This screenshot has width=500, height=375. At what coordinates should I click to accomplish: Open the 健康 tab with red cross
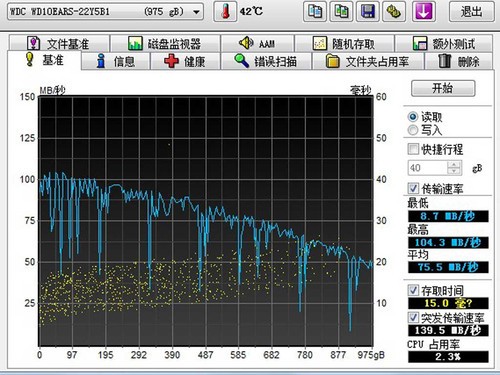[x=185, y=61]
